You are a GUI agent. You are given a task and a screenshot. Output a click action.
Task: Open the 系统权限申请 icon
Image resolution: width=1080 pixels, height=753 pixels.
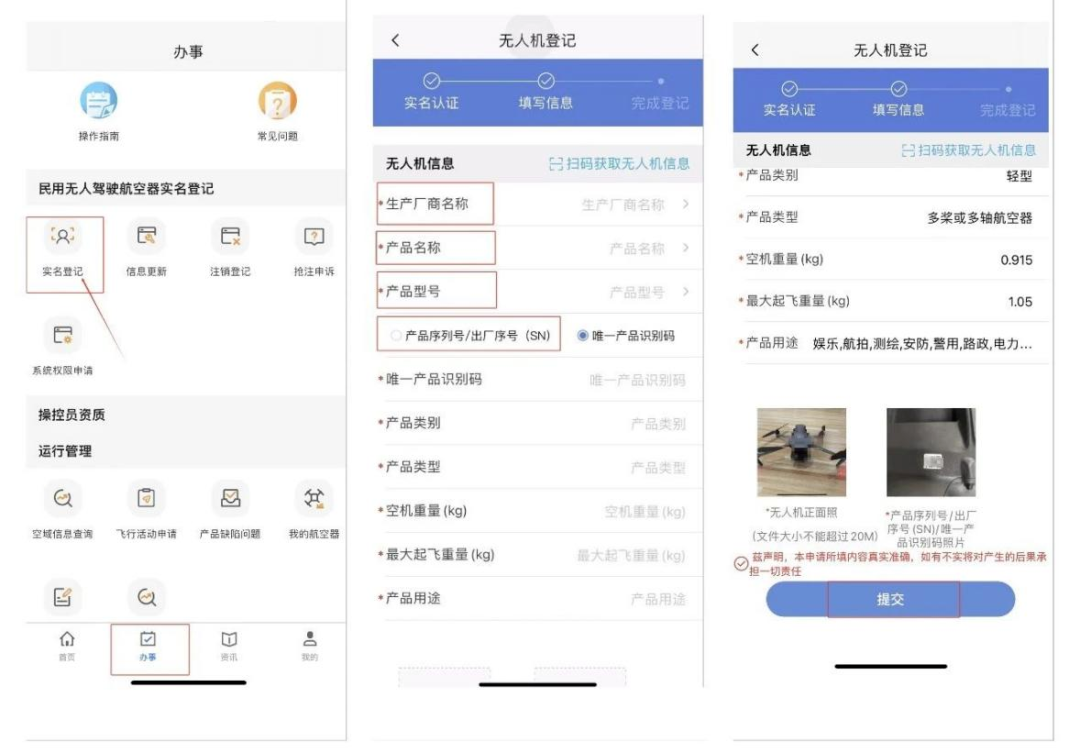coord(63,336)
